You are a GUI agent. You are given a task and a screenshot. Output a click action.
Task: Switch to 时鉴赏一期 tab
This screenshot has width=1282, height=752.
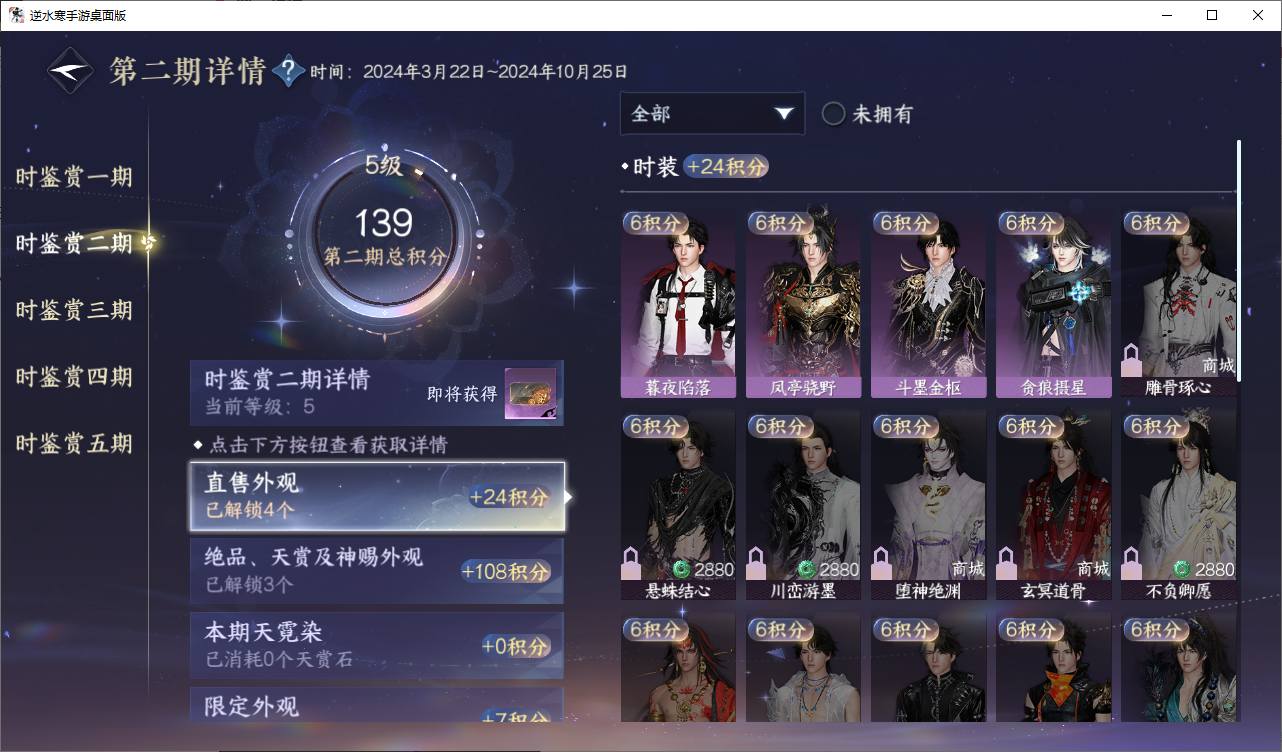coord(74,177)
